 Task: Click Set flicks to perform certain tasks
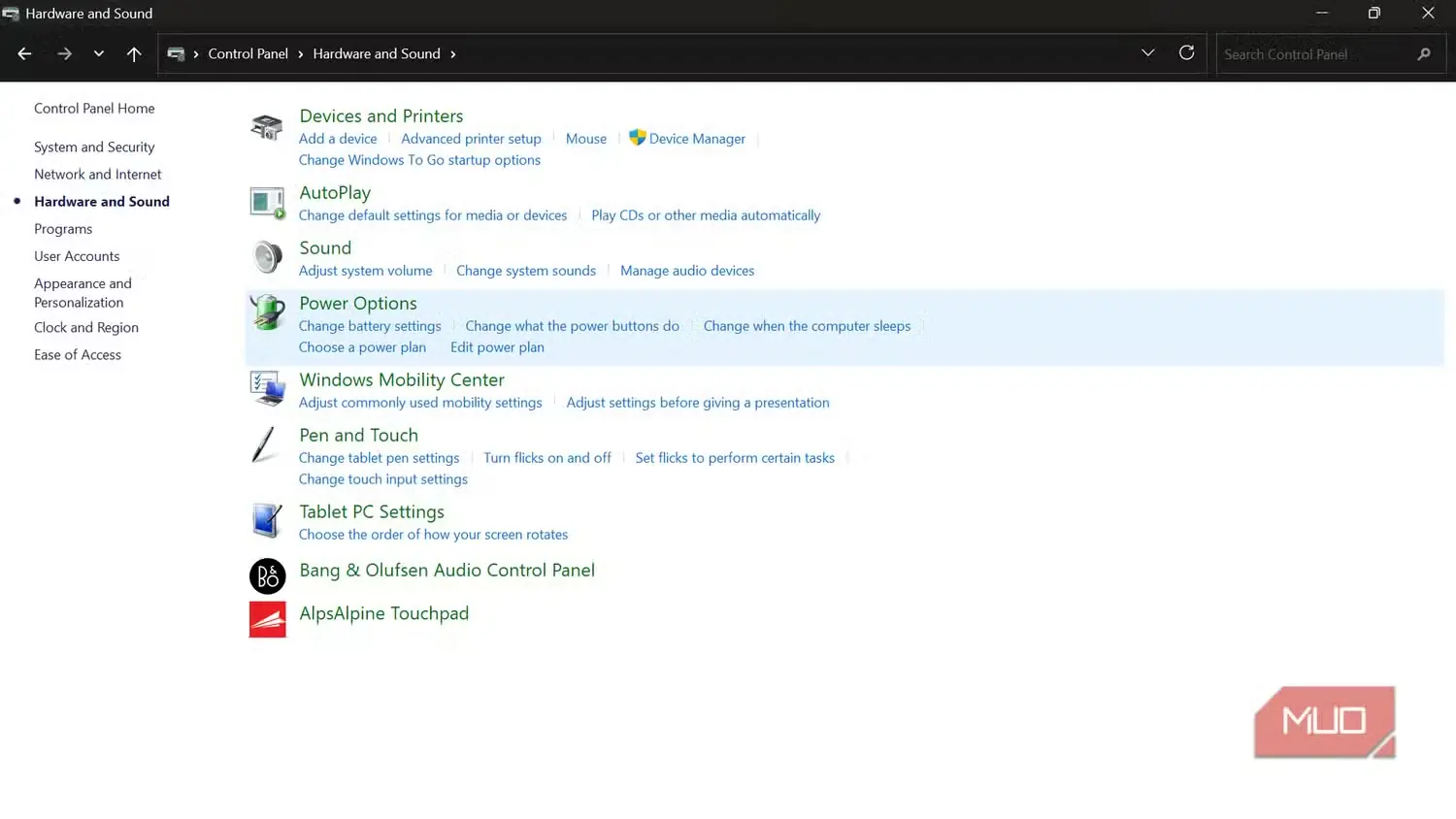click(x=735, y=458)
